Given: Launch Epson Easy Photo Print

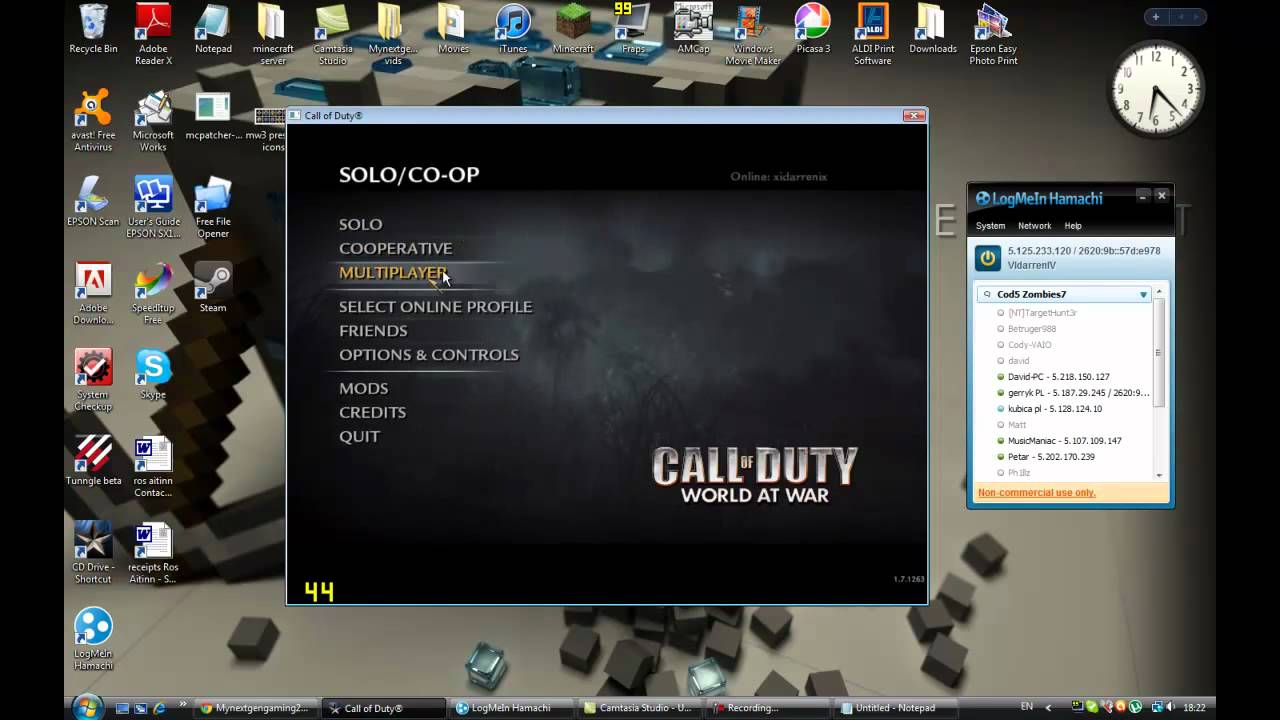Looking at the screenshot, I should tap(993, 36).
